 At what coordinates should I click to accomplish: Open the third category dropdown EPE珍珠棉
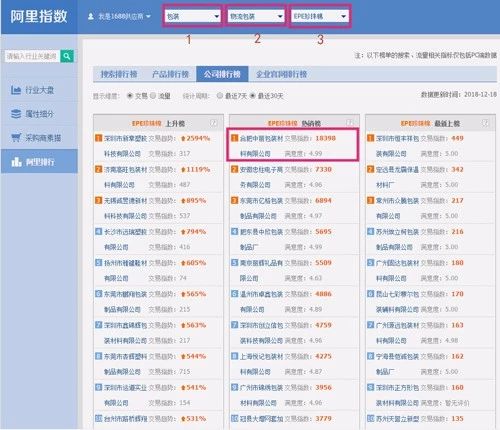point(320,16)
